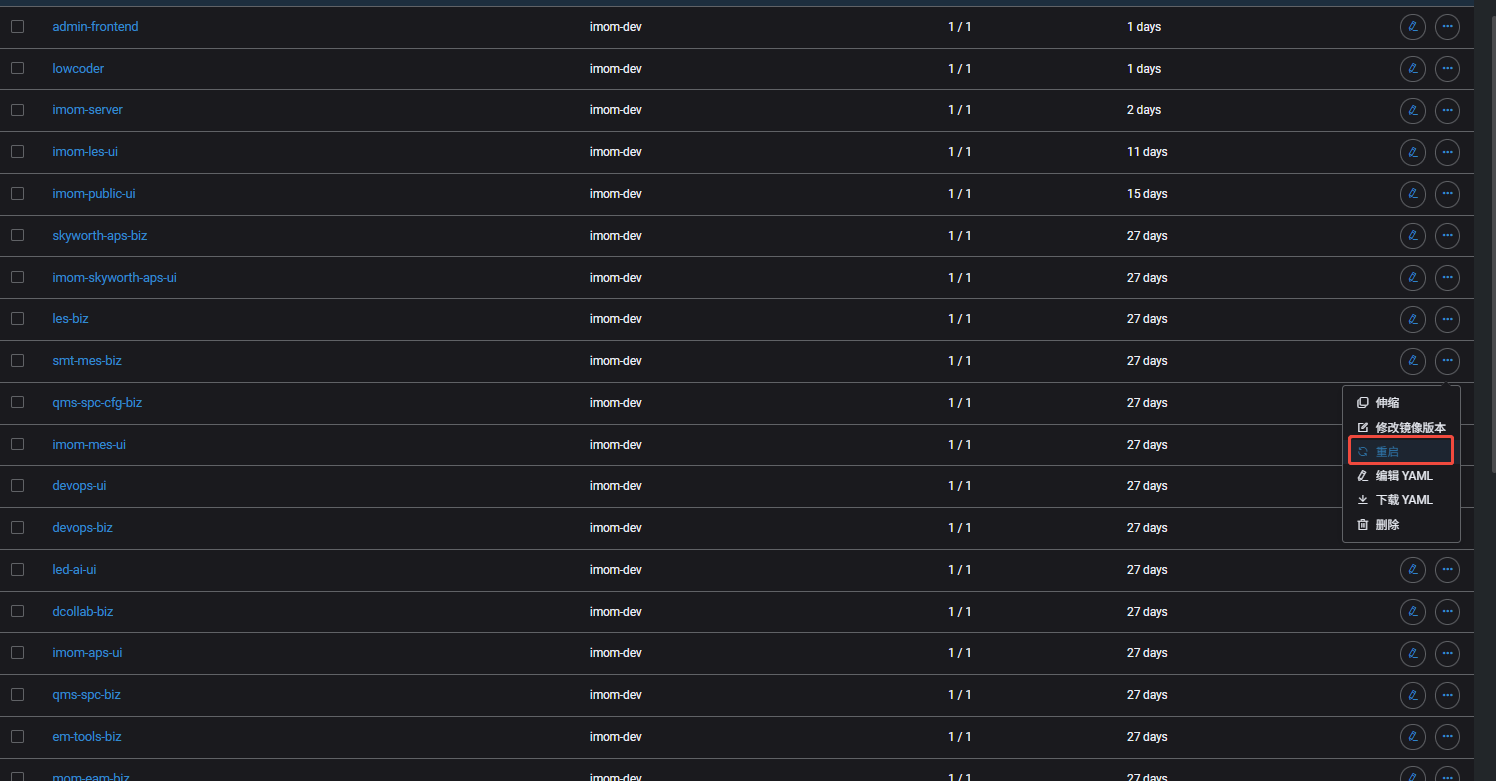Check the box for les-biz
Screen dimensions: 1496x781
click(17, 319)
